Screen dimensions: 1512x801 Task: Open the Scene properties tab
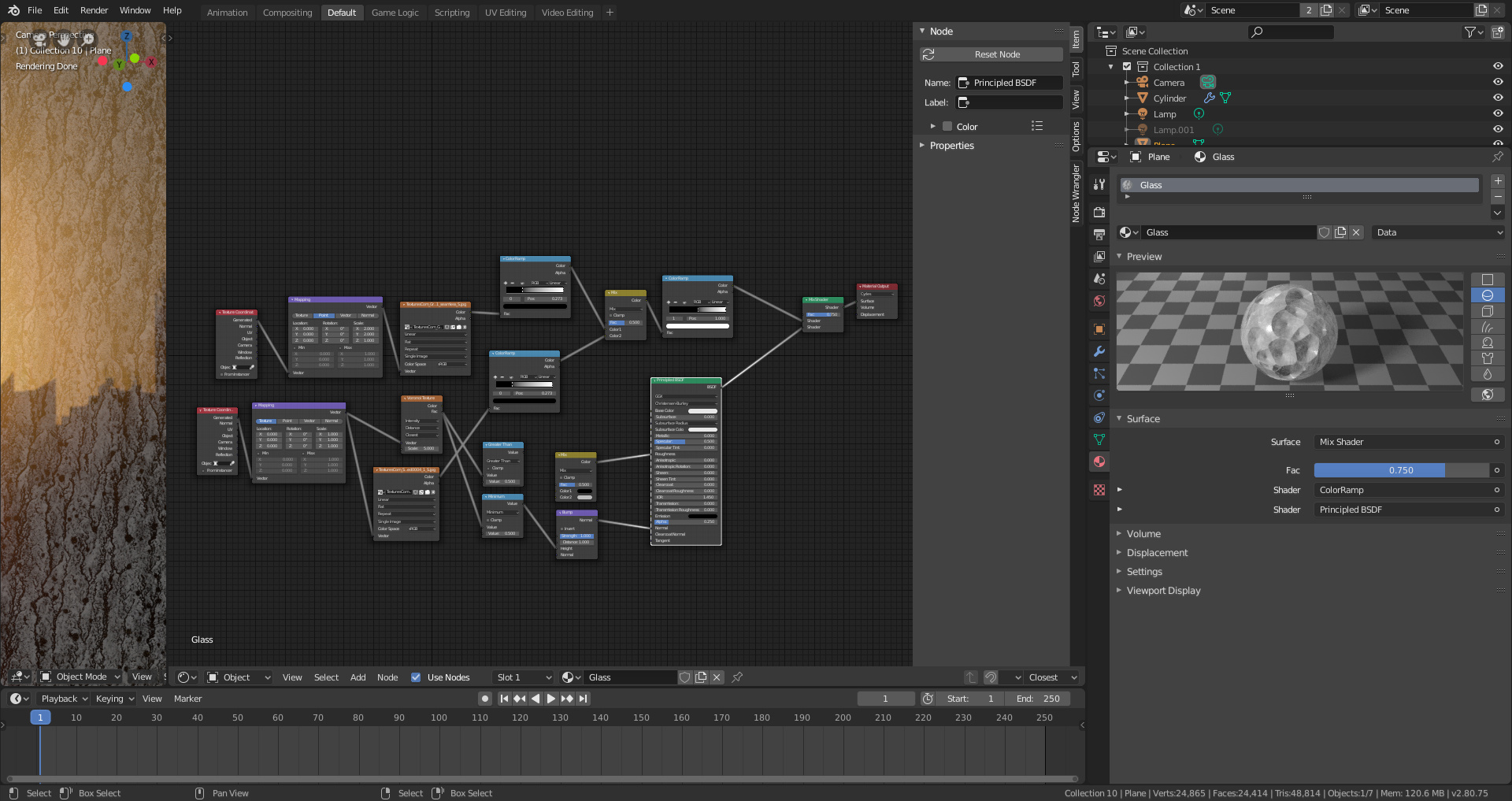[x=1099, y=279]
